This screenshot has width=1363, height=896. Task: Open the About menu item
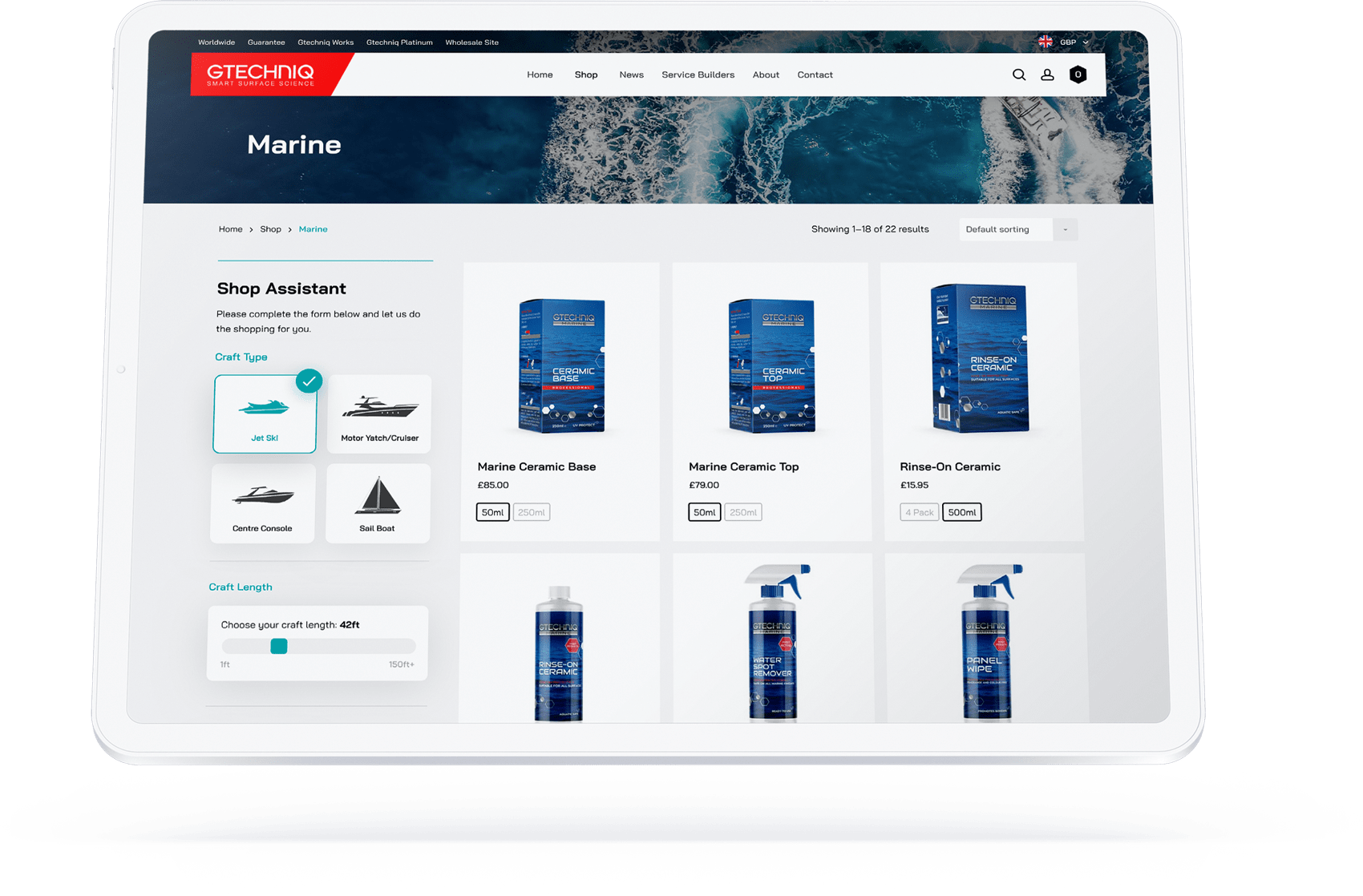tap(766, 75)
